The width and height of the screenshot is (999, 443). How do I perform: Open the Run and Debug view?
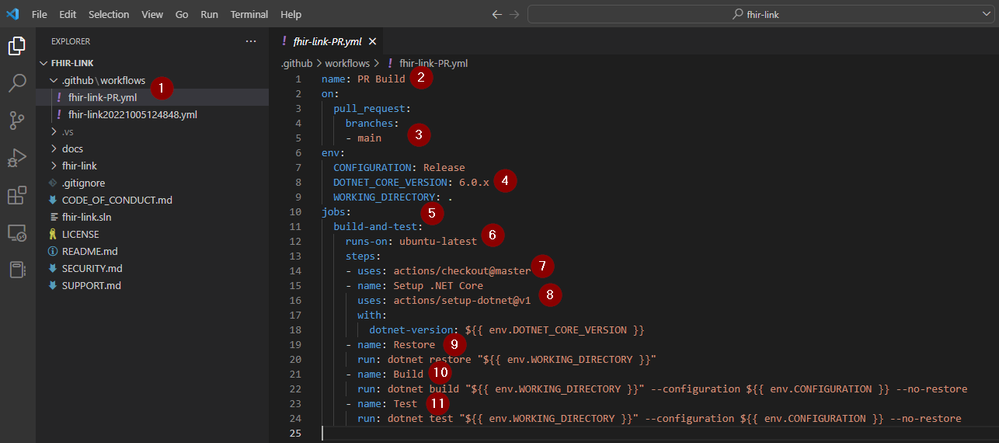click(x=17, y=157)
